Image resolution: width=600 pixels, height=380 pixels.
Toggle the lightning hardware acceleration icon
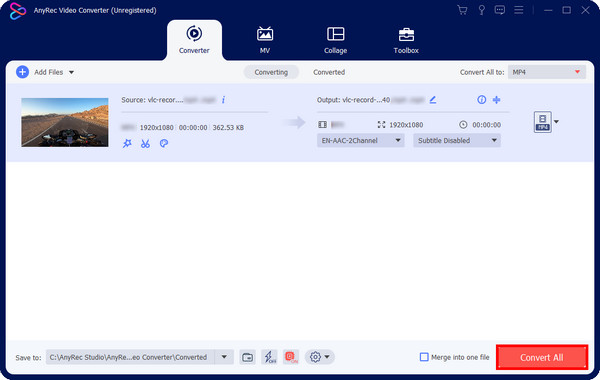tap(270, 357)
